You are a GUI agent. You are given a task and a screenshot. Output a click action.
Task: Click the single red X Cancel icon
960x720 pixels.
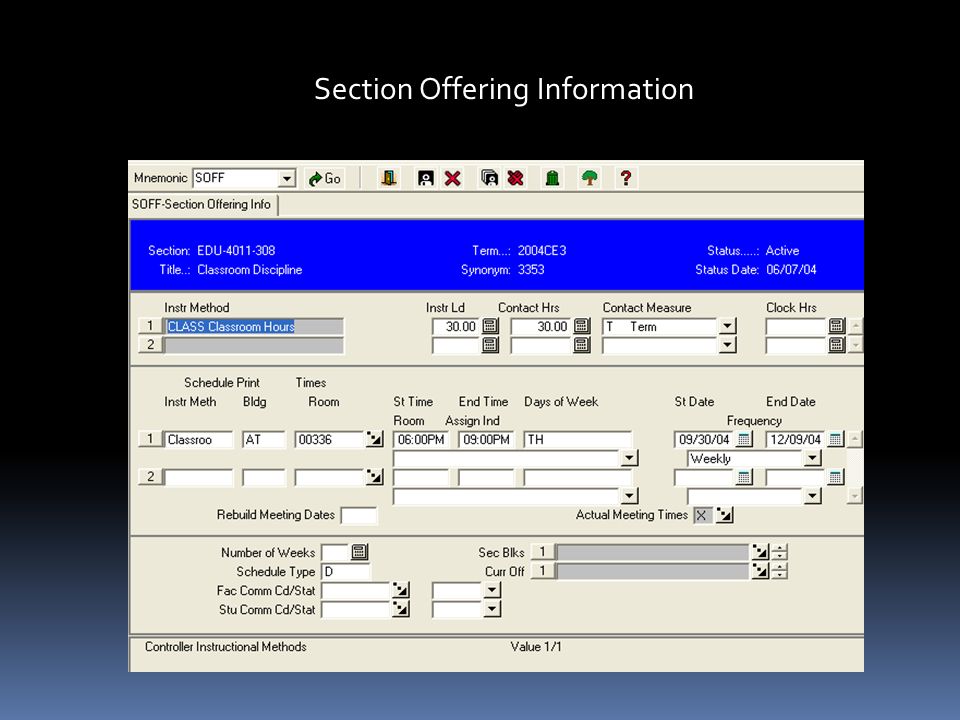[452, 178]
